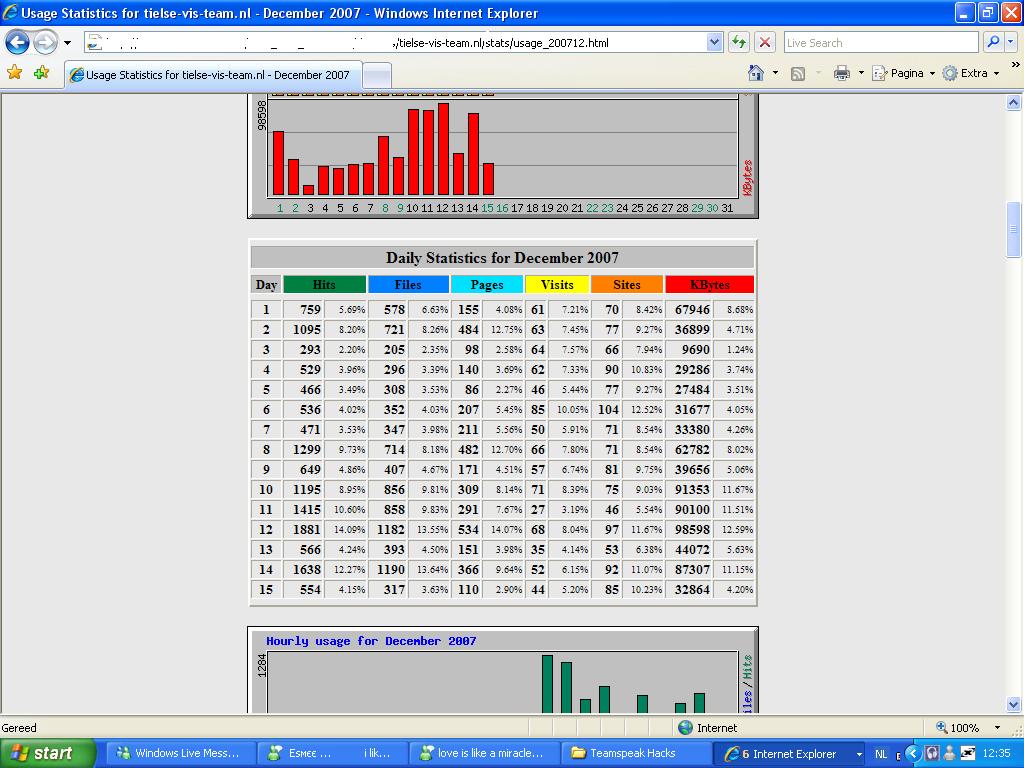Click the 'Hourly usage for December 2007' chart title
Screen dimensions: 1024x768
[371, 641]
